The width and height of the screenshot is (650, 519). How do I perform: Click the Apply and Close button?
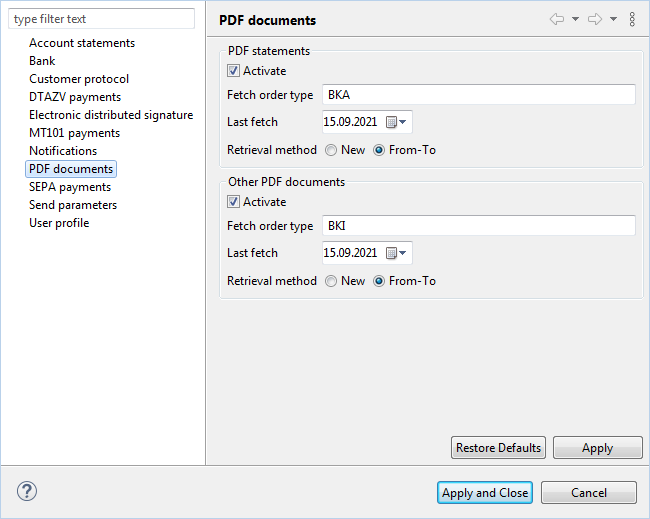pyautogui.click(x=485, y=492)
